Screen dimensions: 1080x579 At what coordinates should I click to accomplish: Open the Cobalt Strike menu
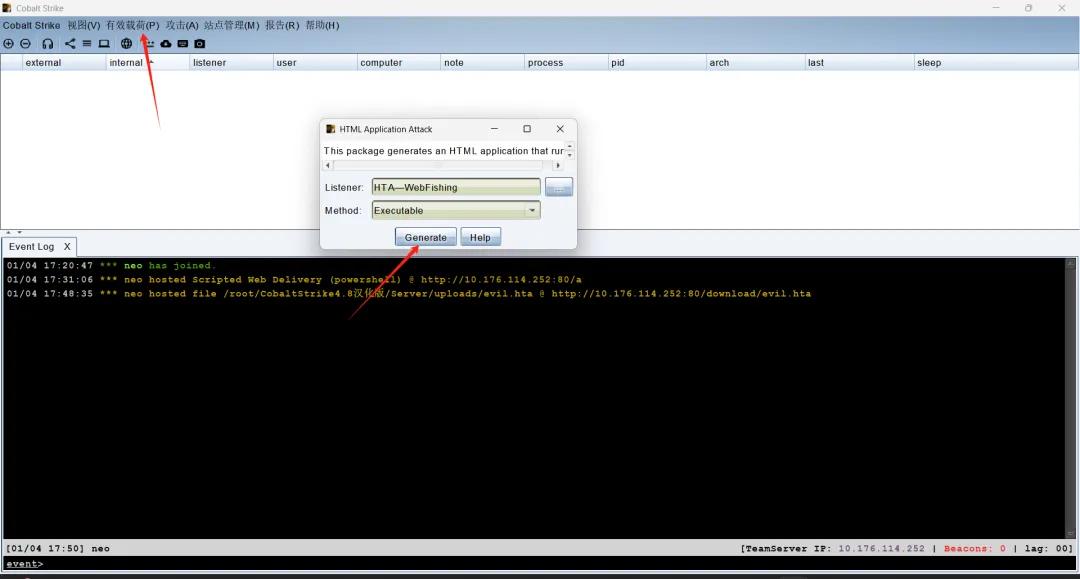pyautogui.click(x=32, y=25)
